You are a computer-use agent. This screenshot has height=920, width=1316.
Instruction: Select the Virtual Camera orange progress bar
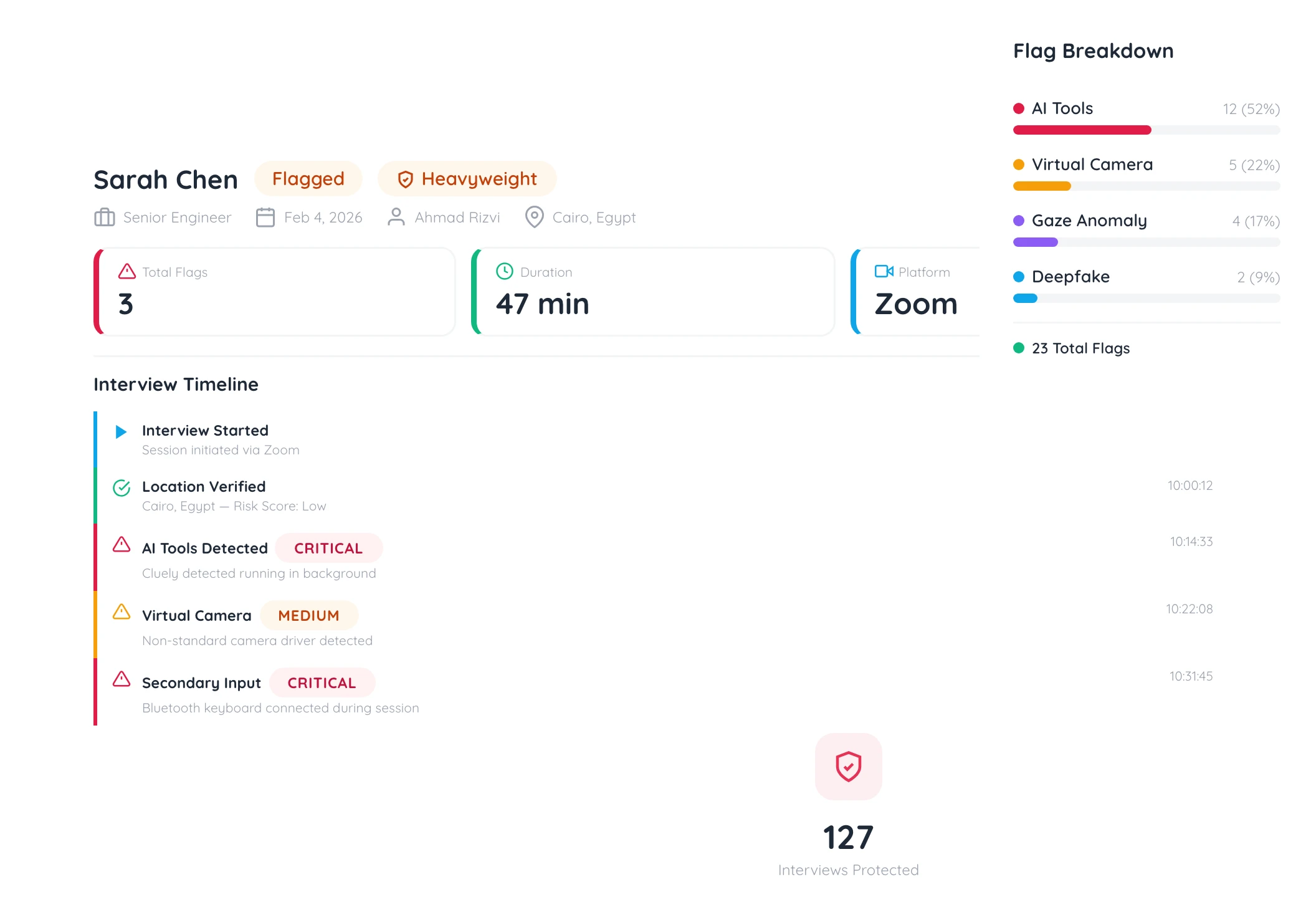(x=1042, y=186)
